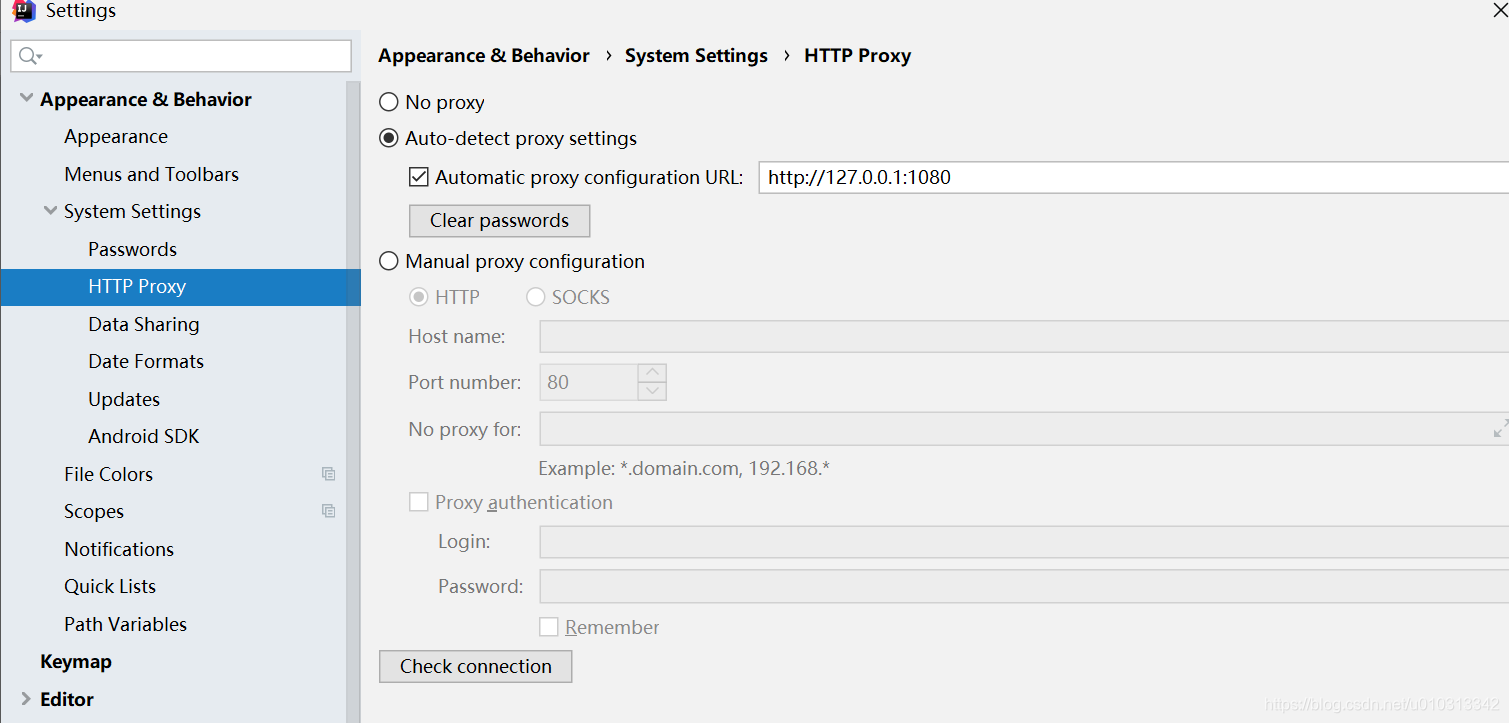Click the Check connection button

click(475, 666)
